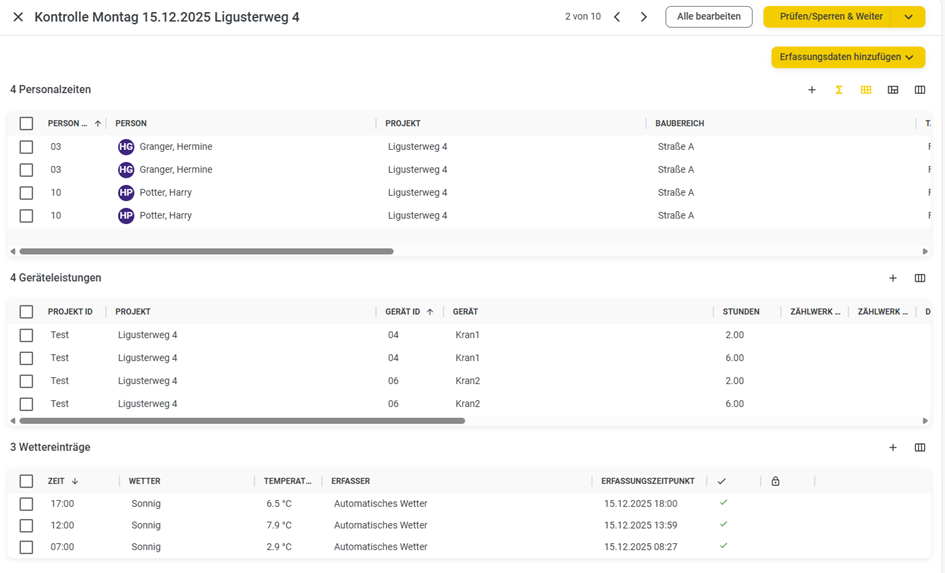This screenshot has width=945, height=573.
Task: Open Erfassungsdaten hinzufügen dropdown
Action: click(848, 57)
